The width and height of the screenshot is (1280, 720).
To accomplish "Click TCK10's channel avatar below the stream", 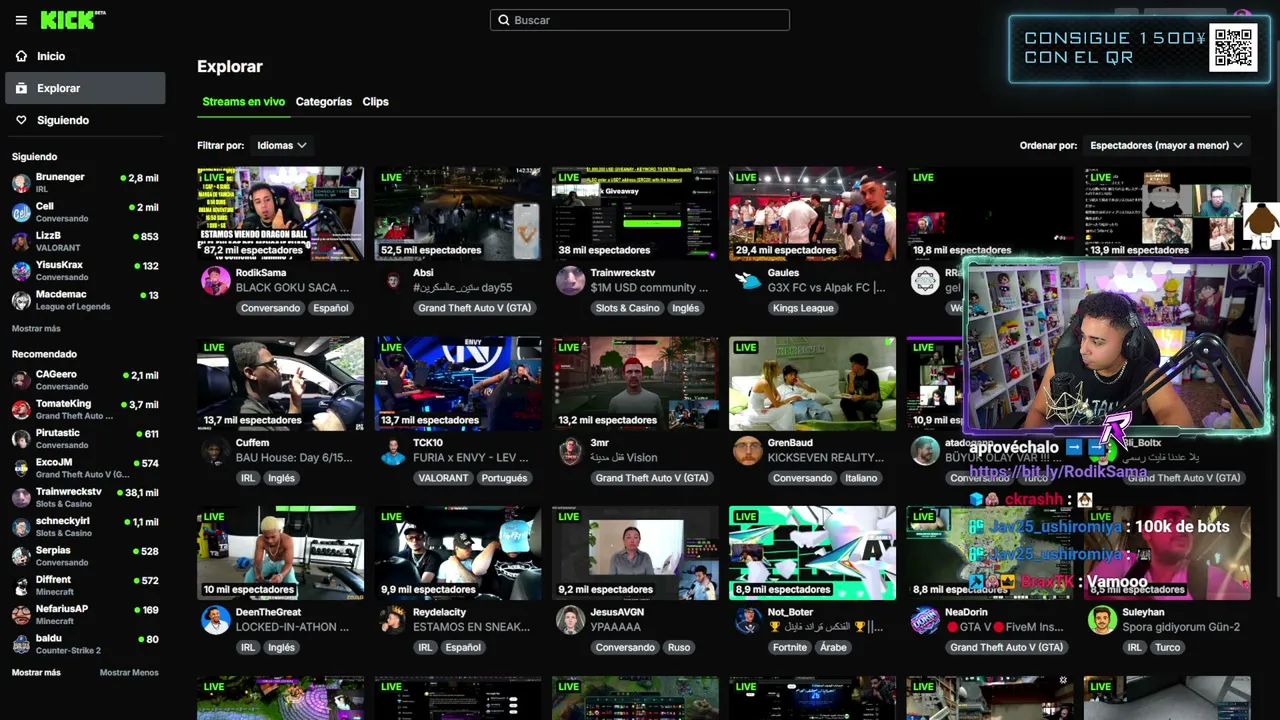I will pos(393,451).
